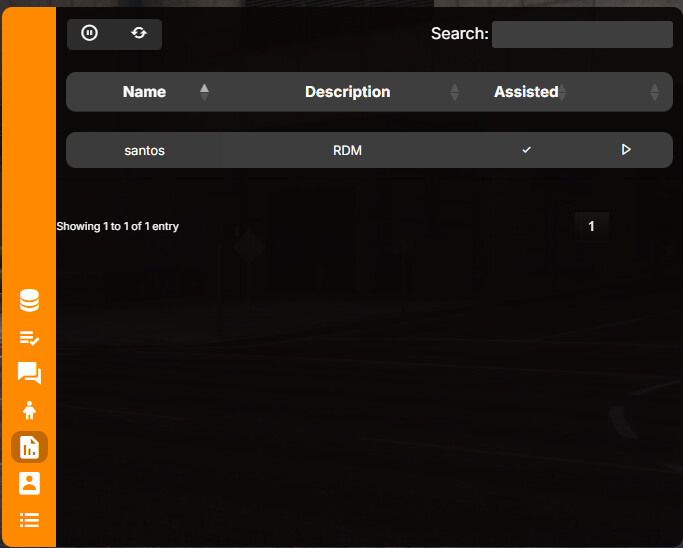The width and height of the screenshot is (683, 548).
Task: Click the pause icon in the toolbar
Action: (89, 33)
